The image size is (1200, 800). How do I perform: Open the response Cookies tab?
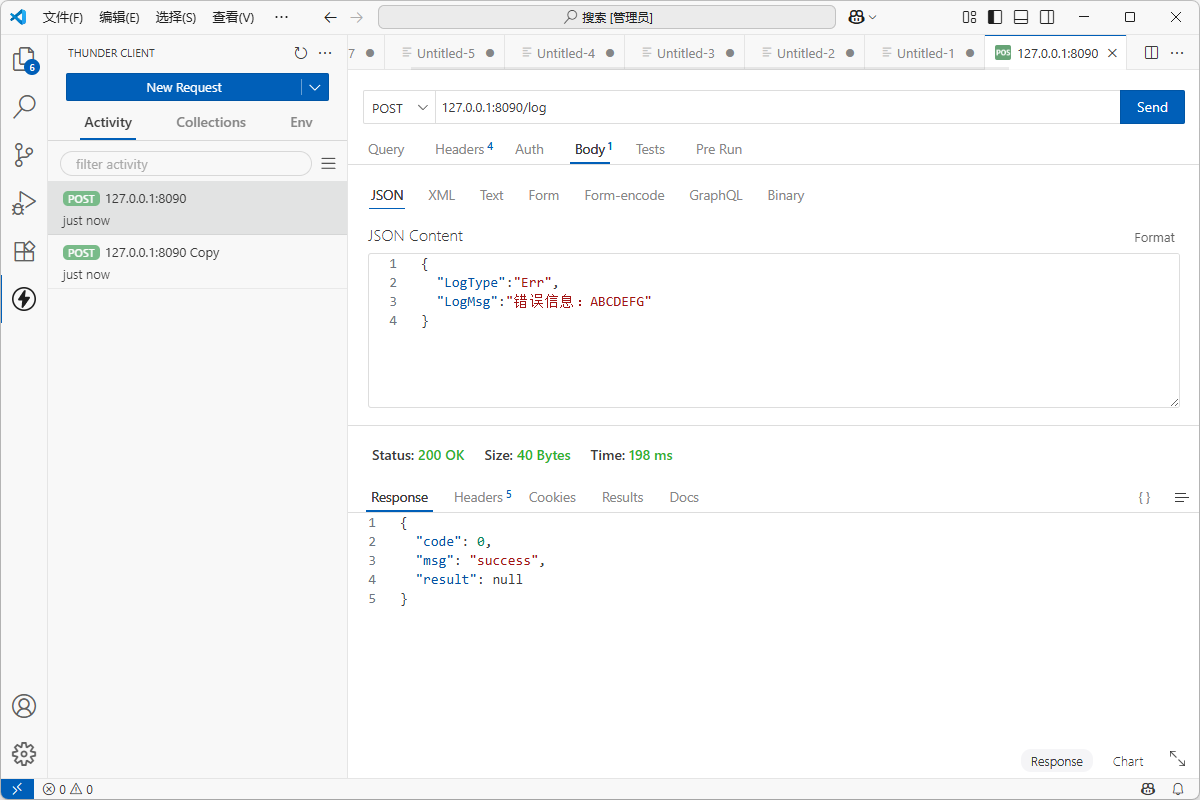[x=552, y=497]
